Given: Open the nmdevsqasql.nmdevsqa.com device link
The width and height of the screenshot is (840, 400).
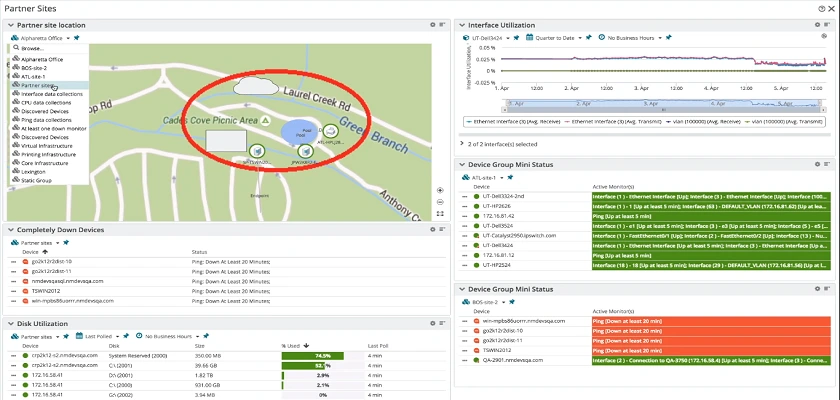Looking at the screenshot, I should [68, 281].
